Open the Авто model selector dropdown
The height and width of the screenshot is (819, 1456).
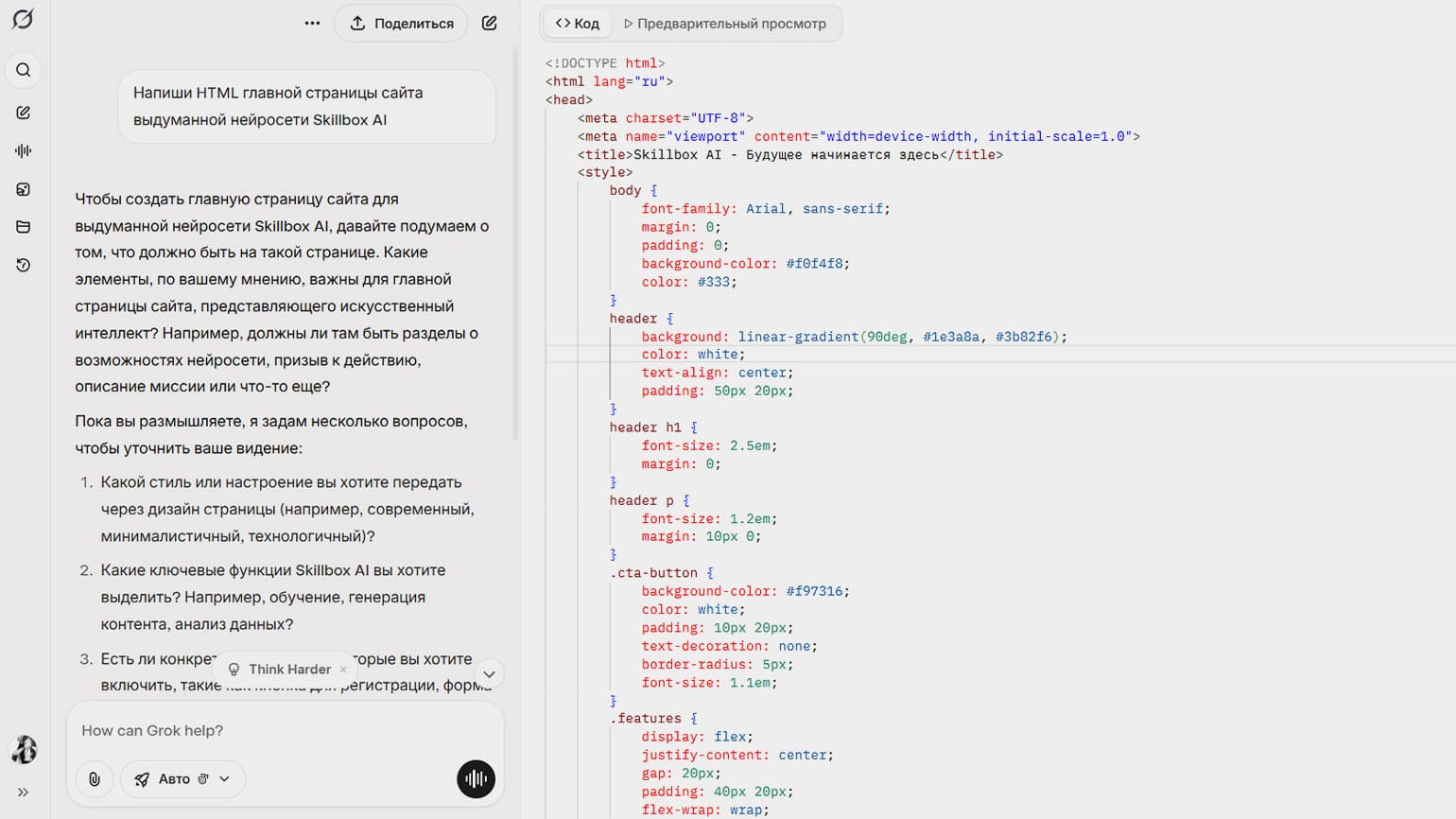182,779
